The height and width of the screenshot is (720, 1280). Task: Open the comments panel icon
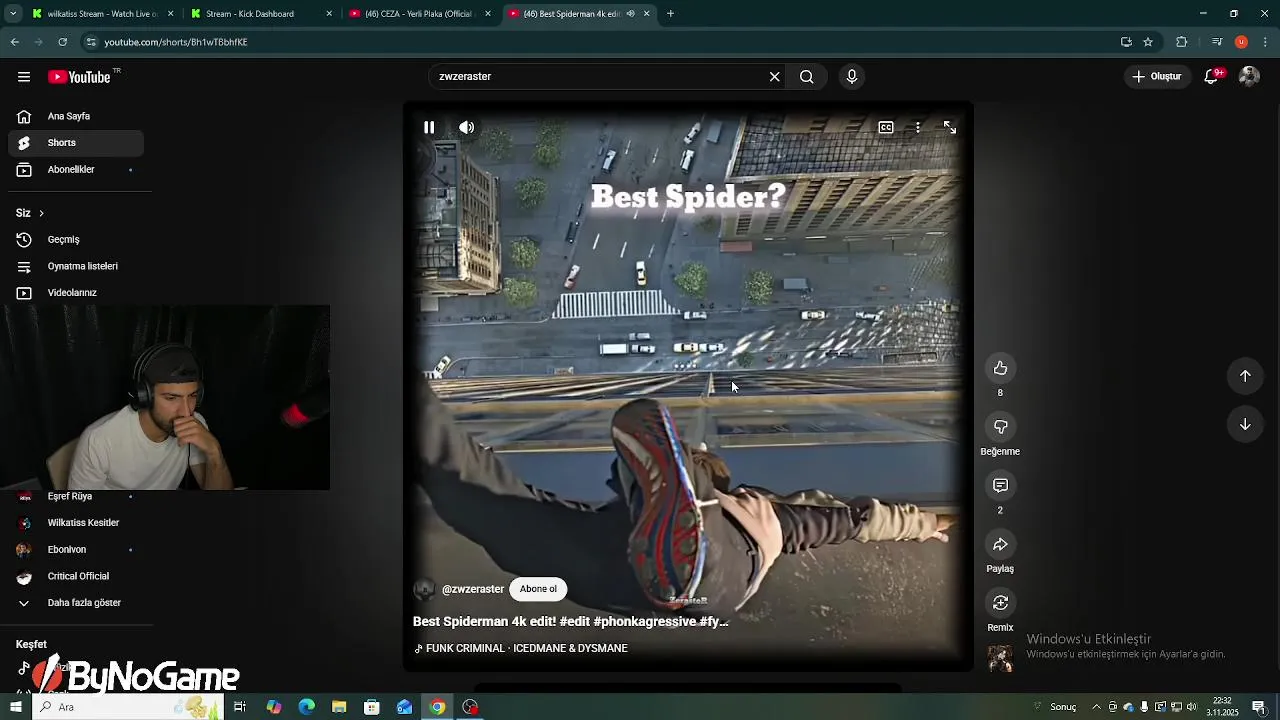coord(1000,486)
